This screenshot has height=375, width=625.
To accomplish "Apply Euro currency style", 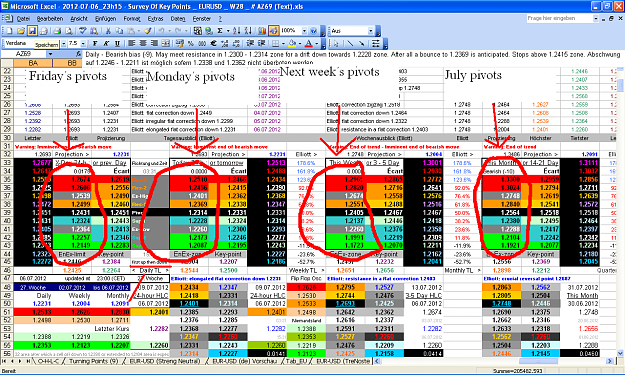I will 213,43.
